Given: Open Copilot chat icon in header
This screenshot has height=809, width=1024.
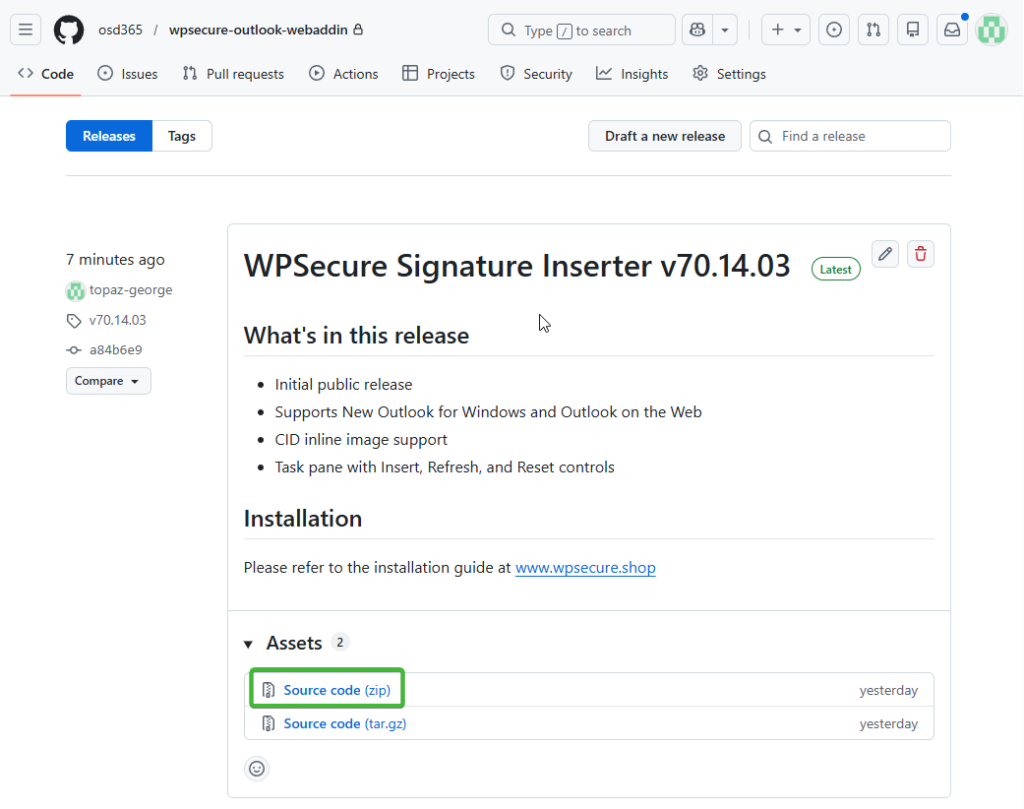Looking at the screenshot, I should (697, 30).
